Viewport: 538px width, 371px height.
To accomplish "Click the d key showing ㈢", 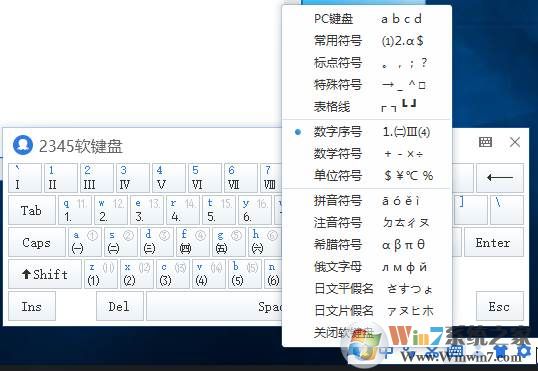I will pos(157,242).
